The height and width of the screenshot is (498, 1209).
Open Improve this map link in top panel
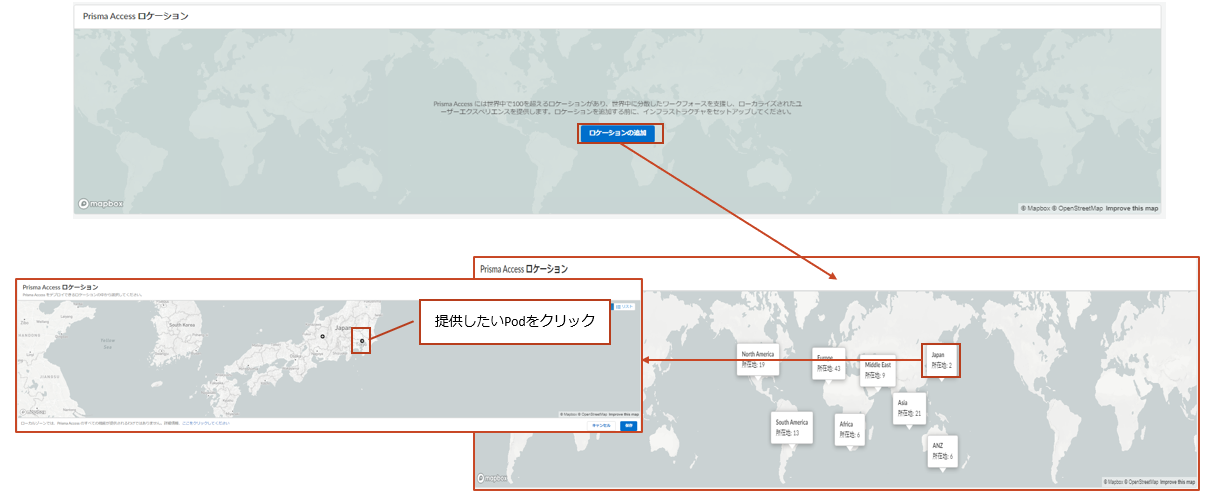click(x=1132, y=208)
